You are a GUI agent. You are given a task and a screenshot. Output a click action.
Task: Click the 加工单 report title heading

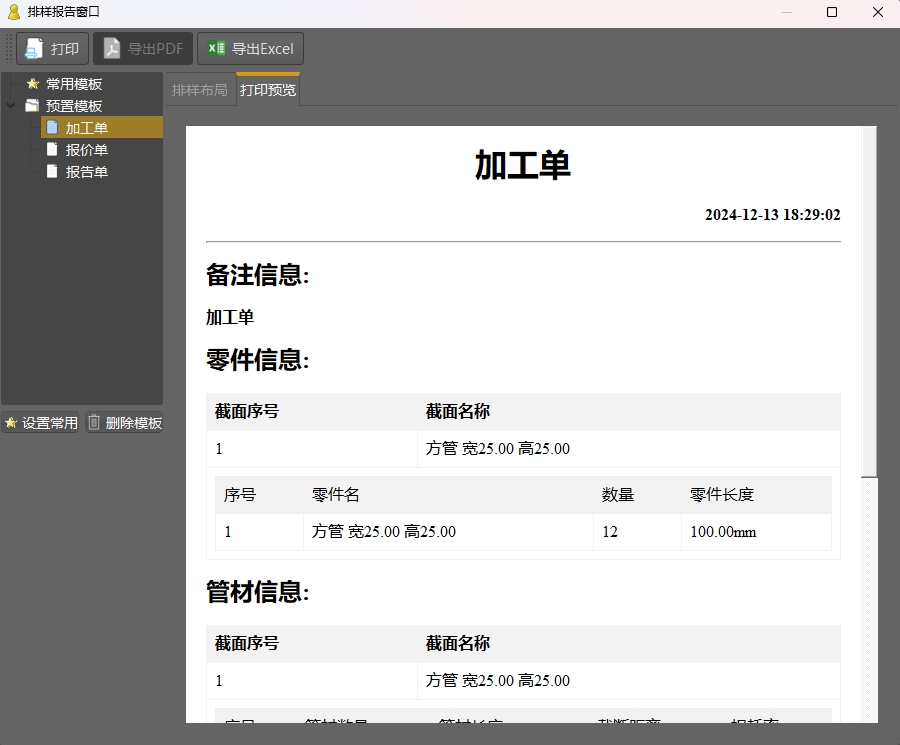coord(523,165)
